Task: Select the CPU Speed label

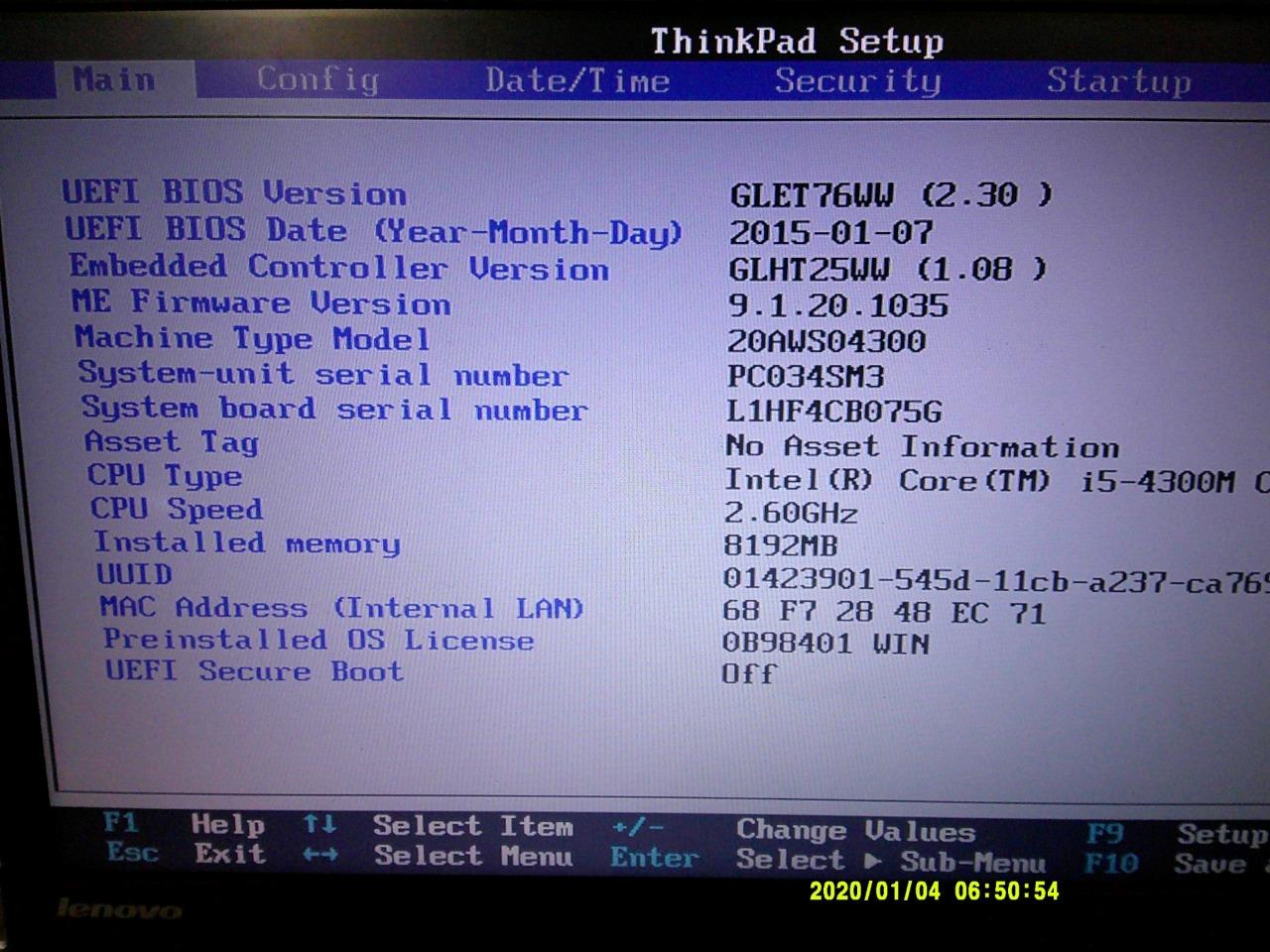Action: coord(178,509)
